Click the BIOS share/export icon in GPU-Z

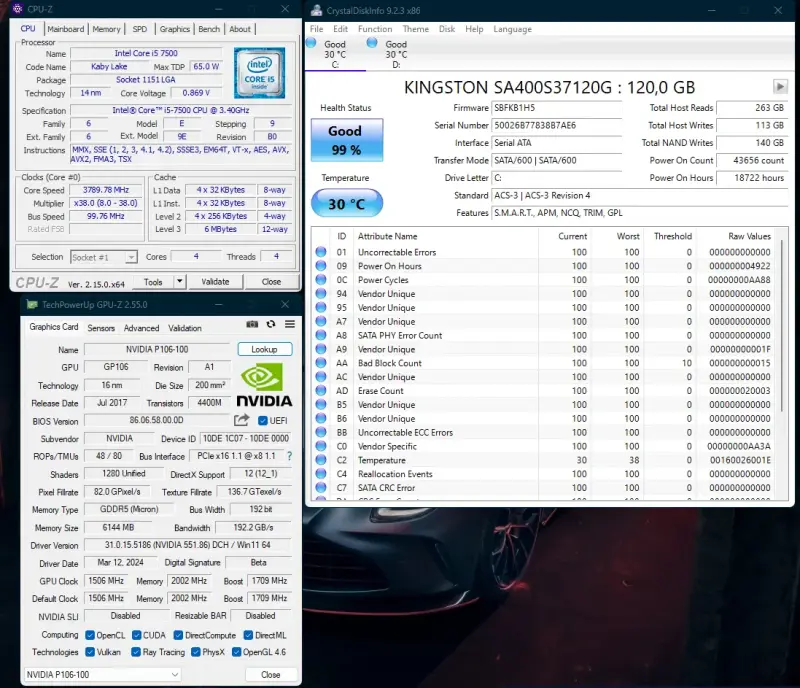point(241,420)
